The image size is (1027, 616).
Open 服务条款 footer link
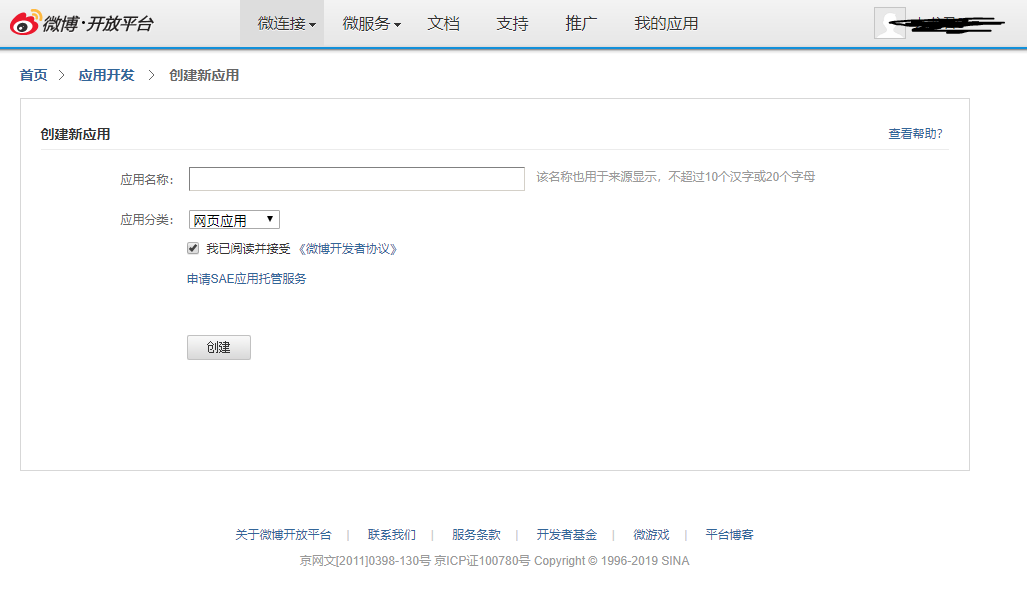pos(476,535)
